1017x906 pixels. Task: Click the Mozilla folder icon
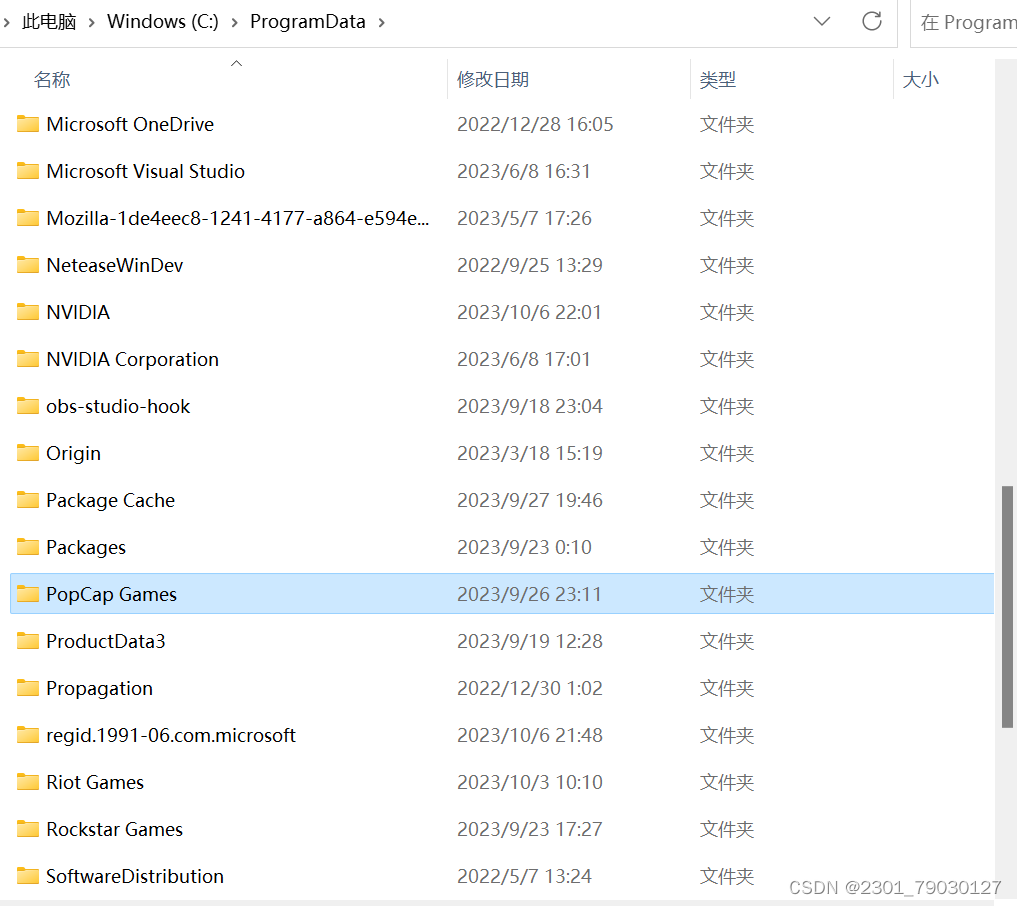[x=27, y=218]
